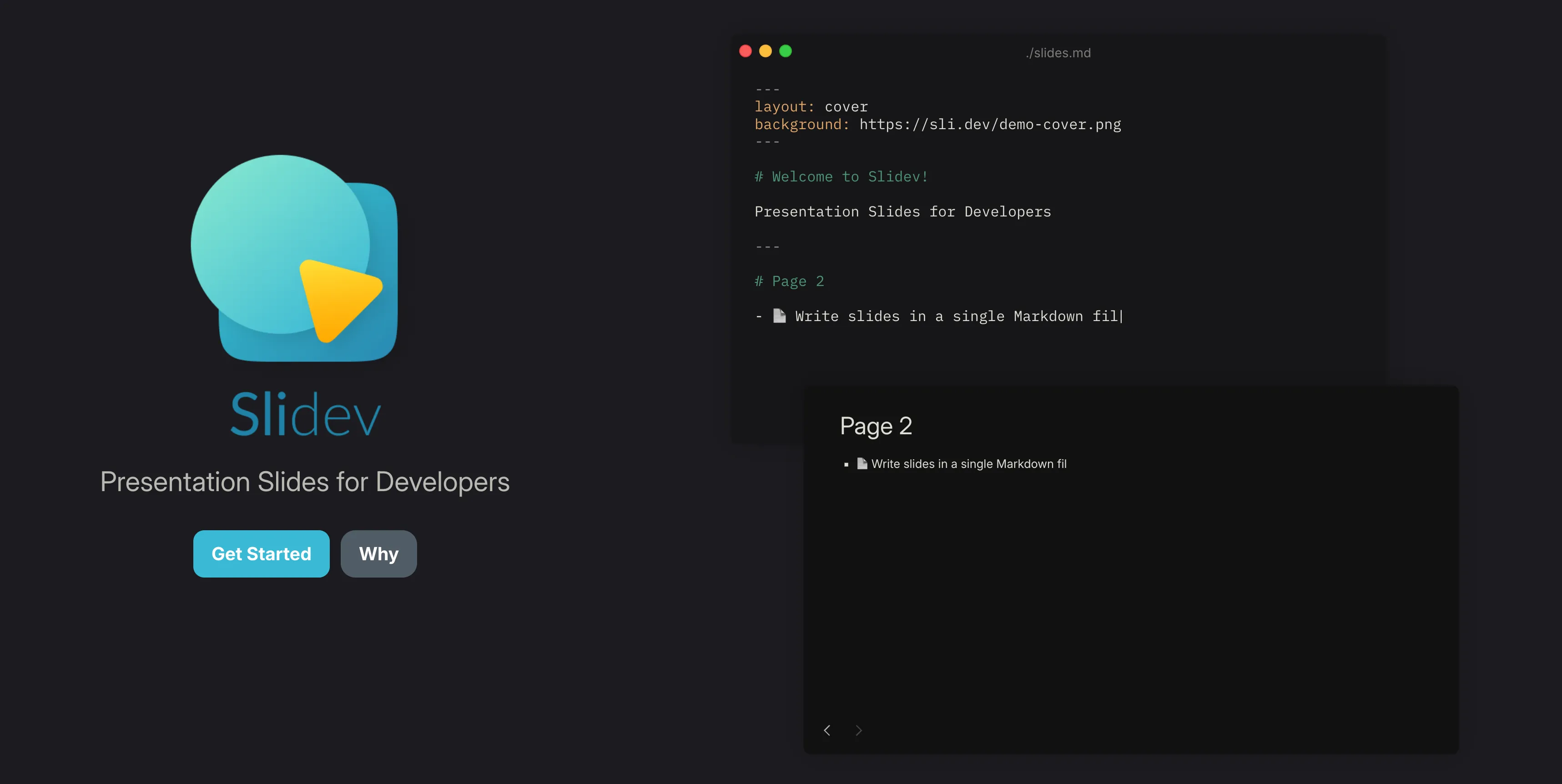The height and width of the screenshot is (784, 1562).
Task: Click the green traffic-light dot on the editor
Action: 785,51
